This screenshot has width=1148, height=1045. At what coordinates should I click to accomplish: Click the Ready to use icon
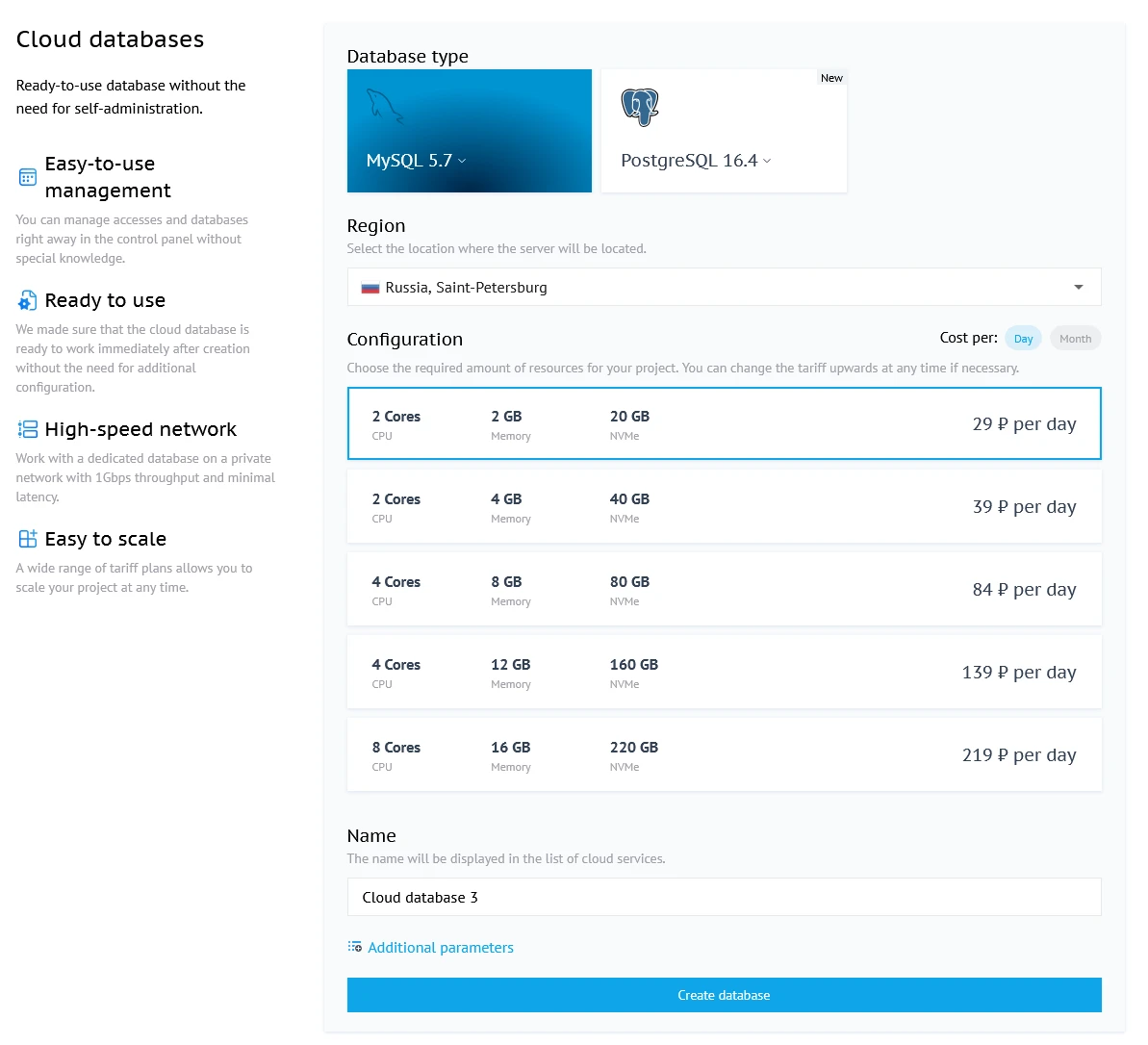pos(27,300)
